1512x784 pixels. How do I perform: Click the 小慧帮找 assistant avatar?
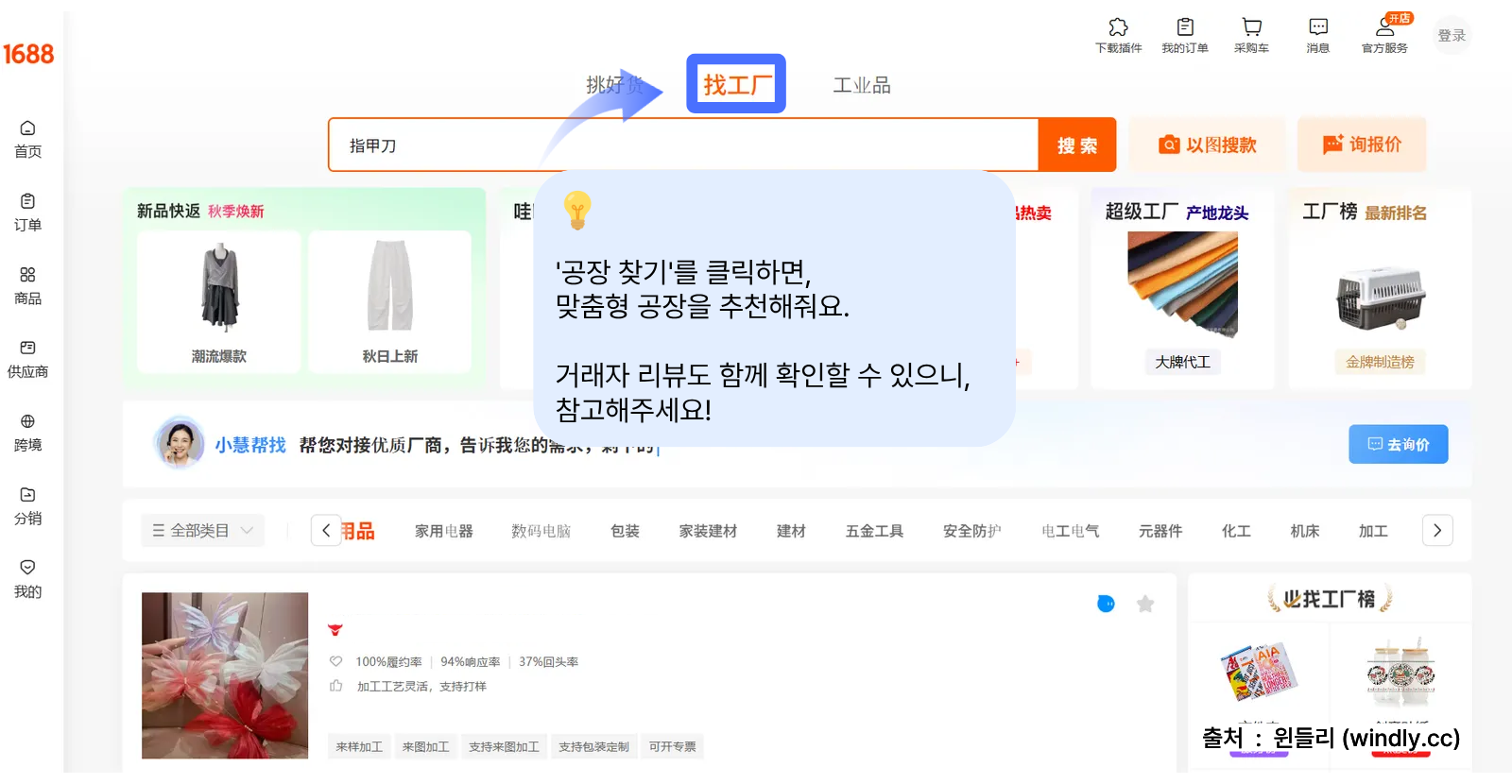(x=180, y=442)
